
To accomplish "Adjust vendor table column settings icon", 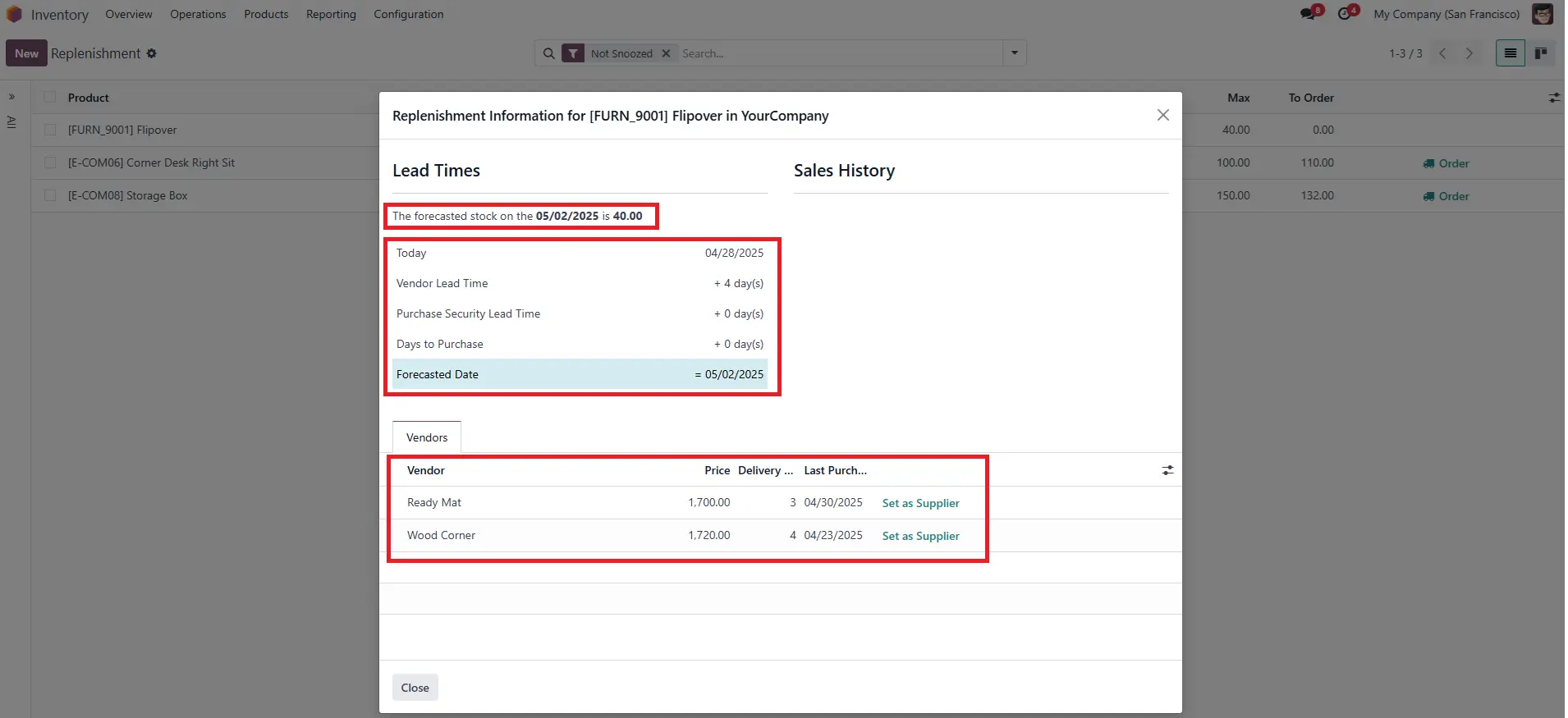I will 1167,470.
